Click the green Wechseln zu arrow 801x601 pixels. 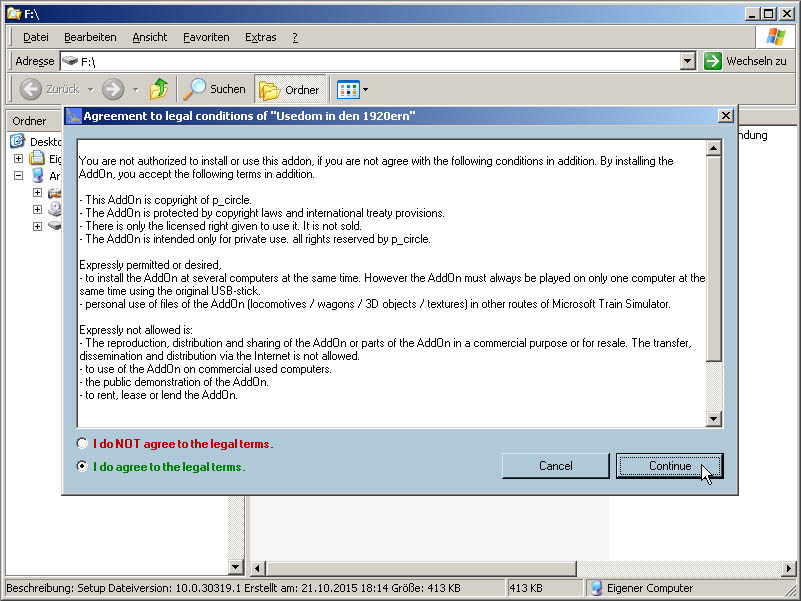(x=712, y=61)
